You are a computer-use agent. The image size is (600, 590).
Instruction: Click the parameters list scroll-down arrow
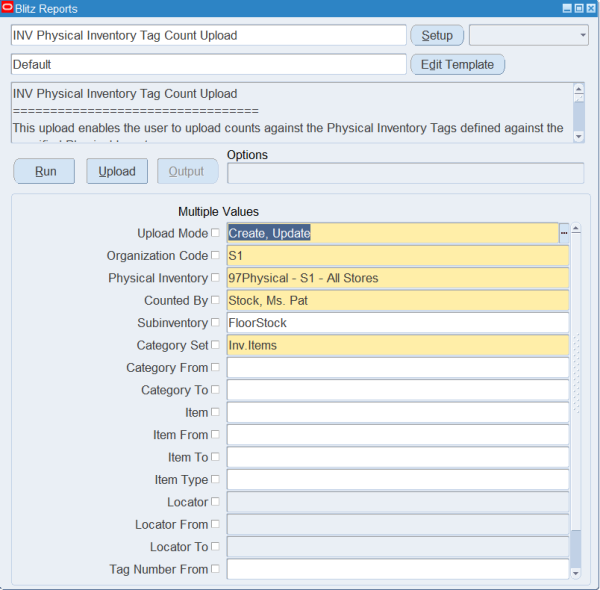[576, 573]
